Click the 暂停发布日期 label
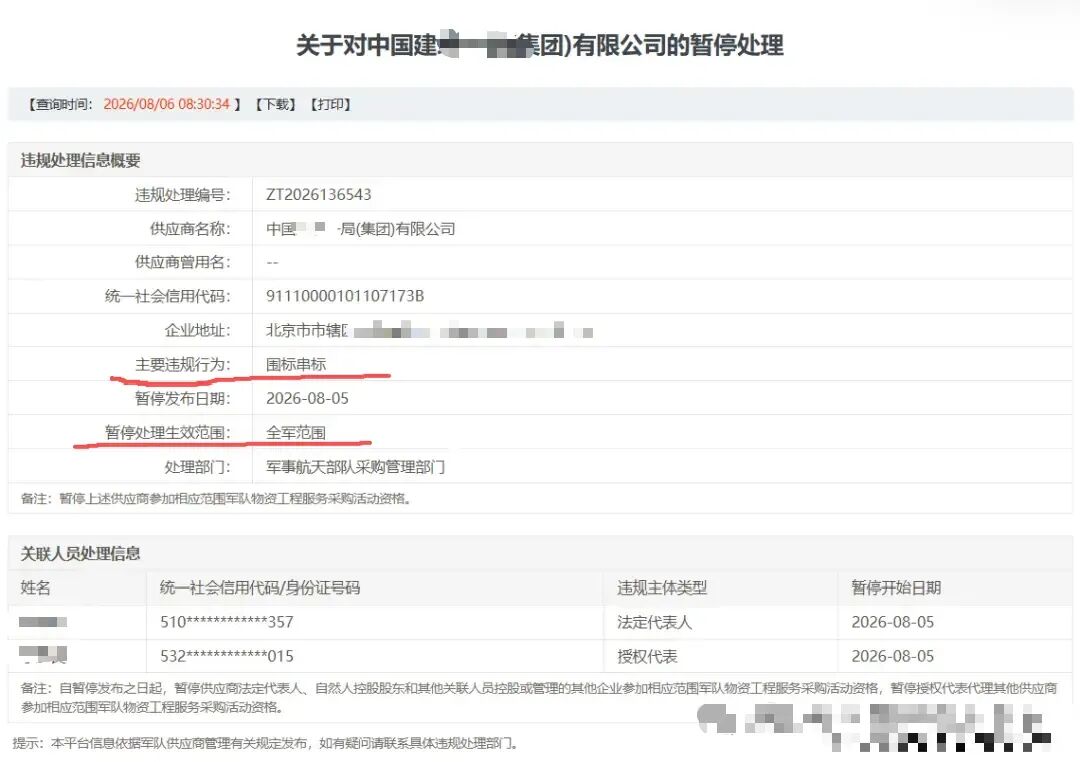The height and width of the screenshot is (762, 1080). point(183,398)
